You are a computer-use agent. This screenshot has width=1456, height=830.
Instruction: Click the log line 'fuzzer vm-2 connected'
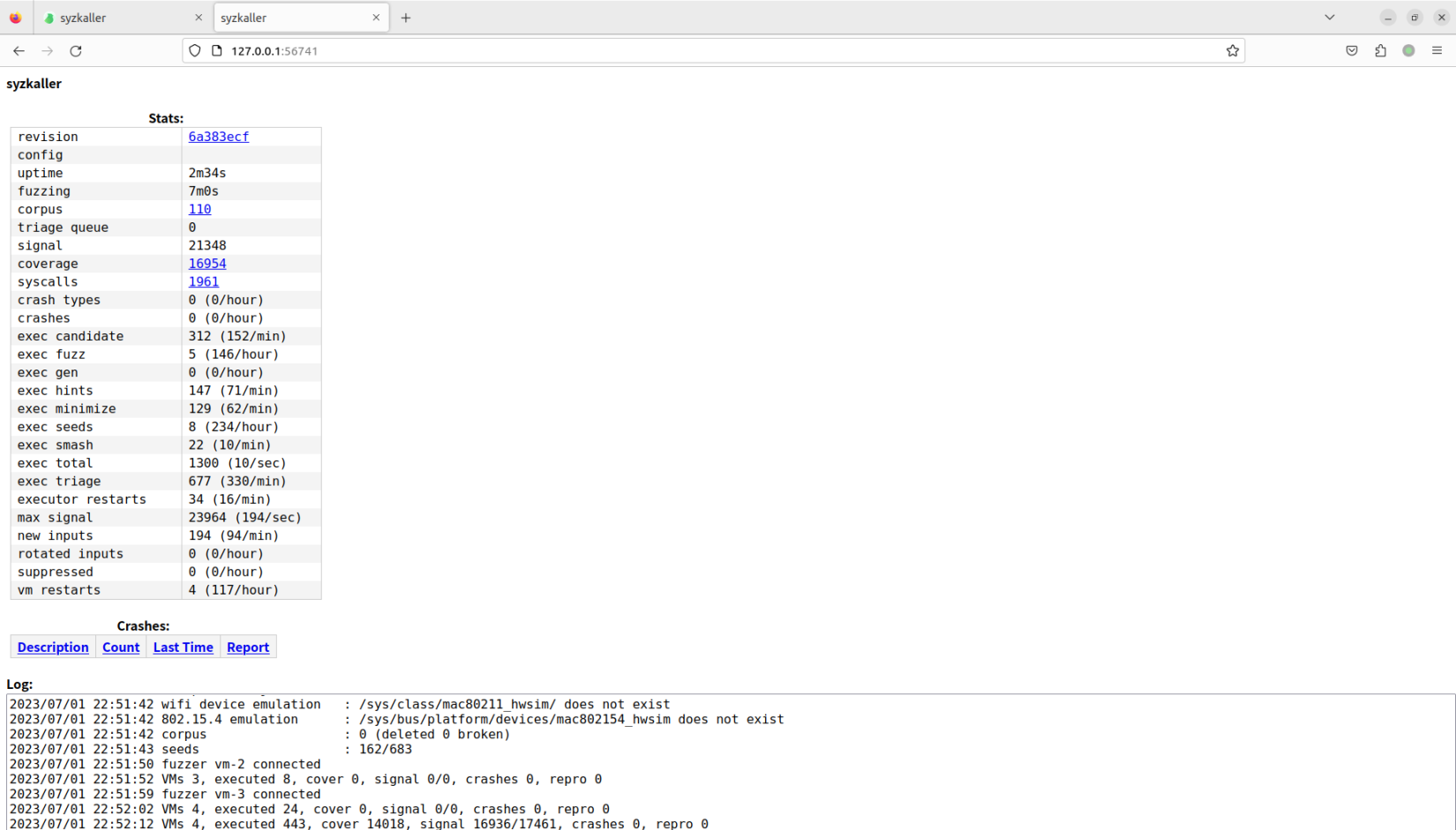click(x=165, y=765)
